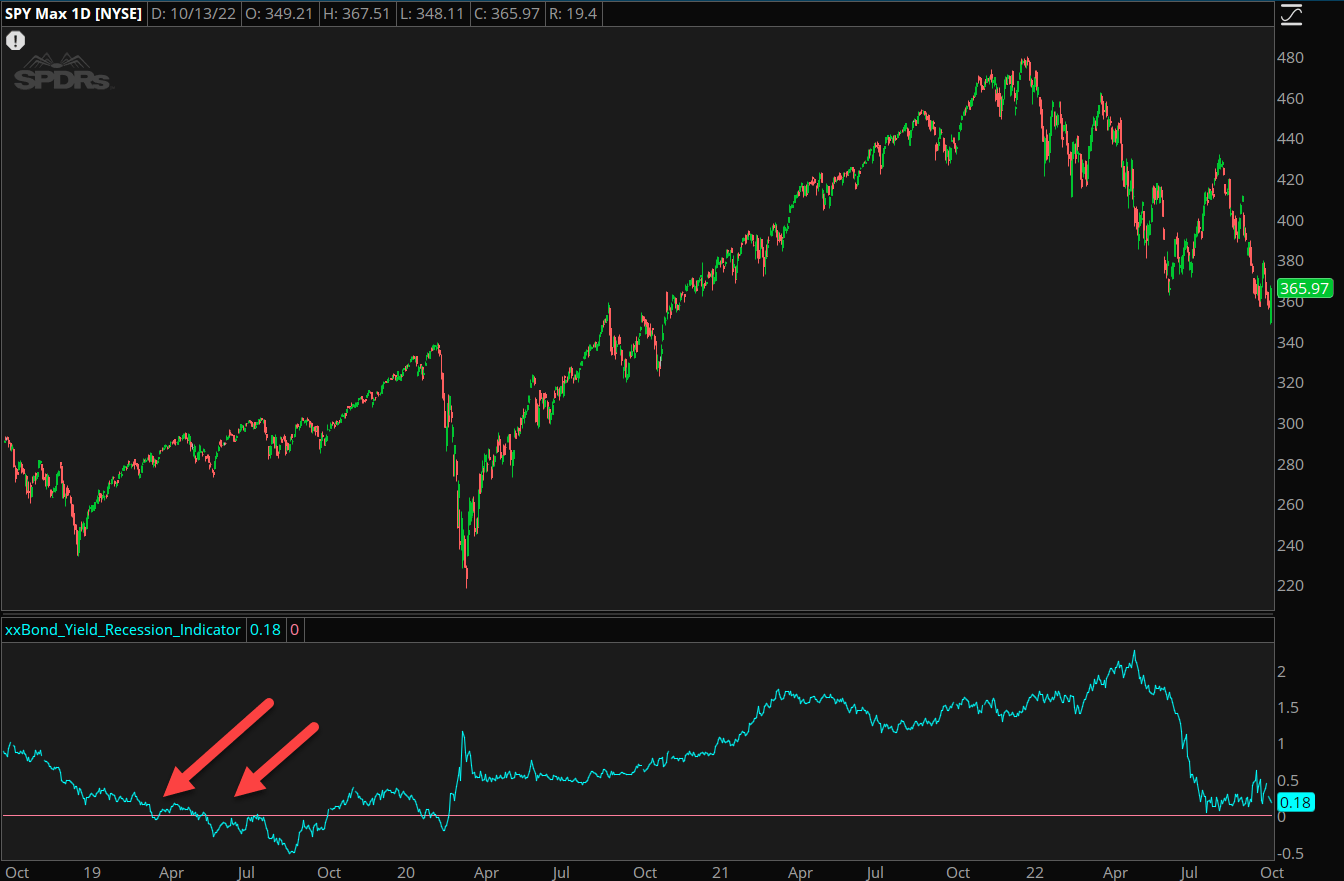Click the blue 0.18 axis tag
Screen dimensions: 1344x881
click(x=1297, y=802)
